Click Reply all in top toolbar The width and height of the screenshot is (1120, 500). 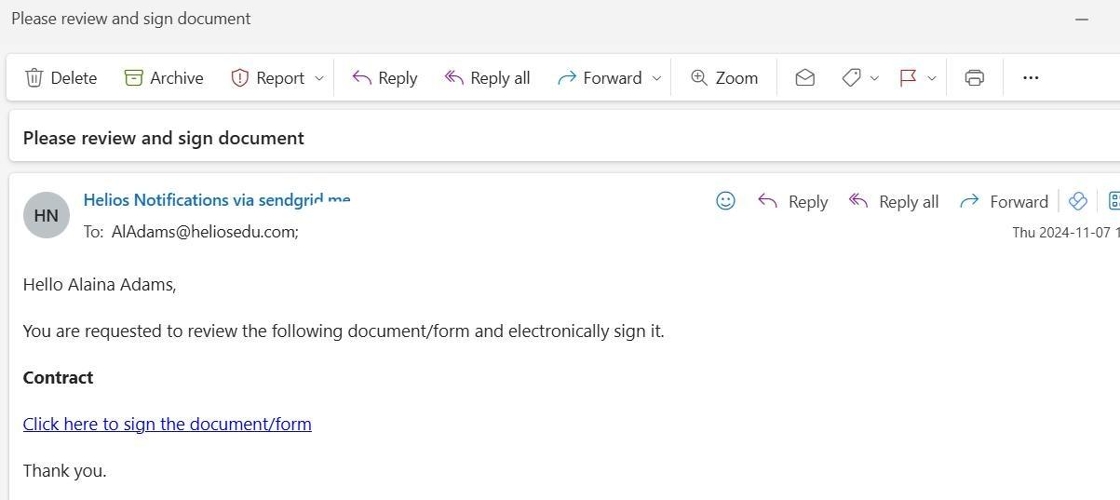pyautogui.click(x=487, y=78)
